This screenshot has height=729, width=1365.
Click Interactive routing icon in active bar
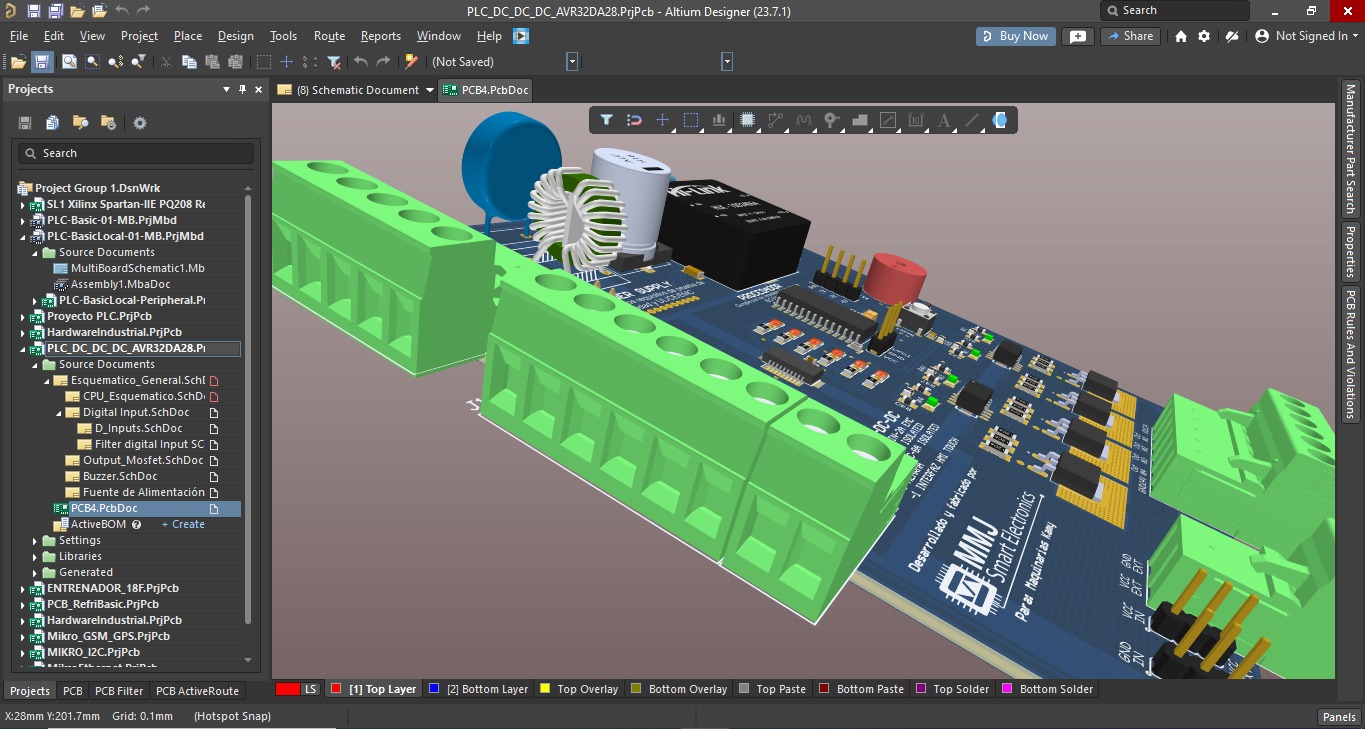775,120
